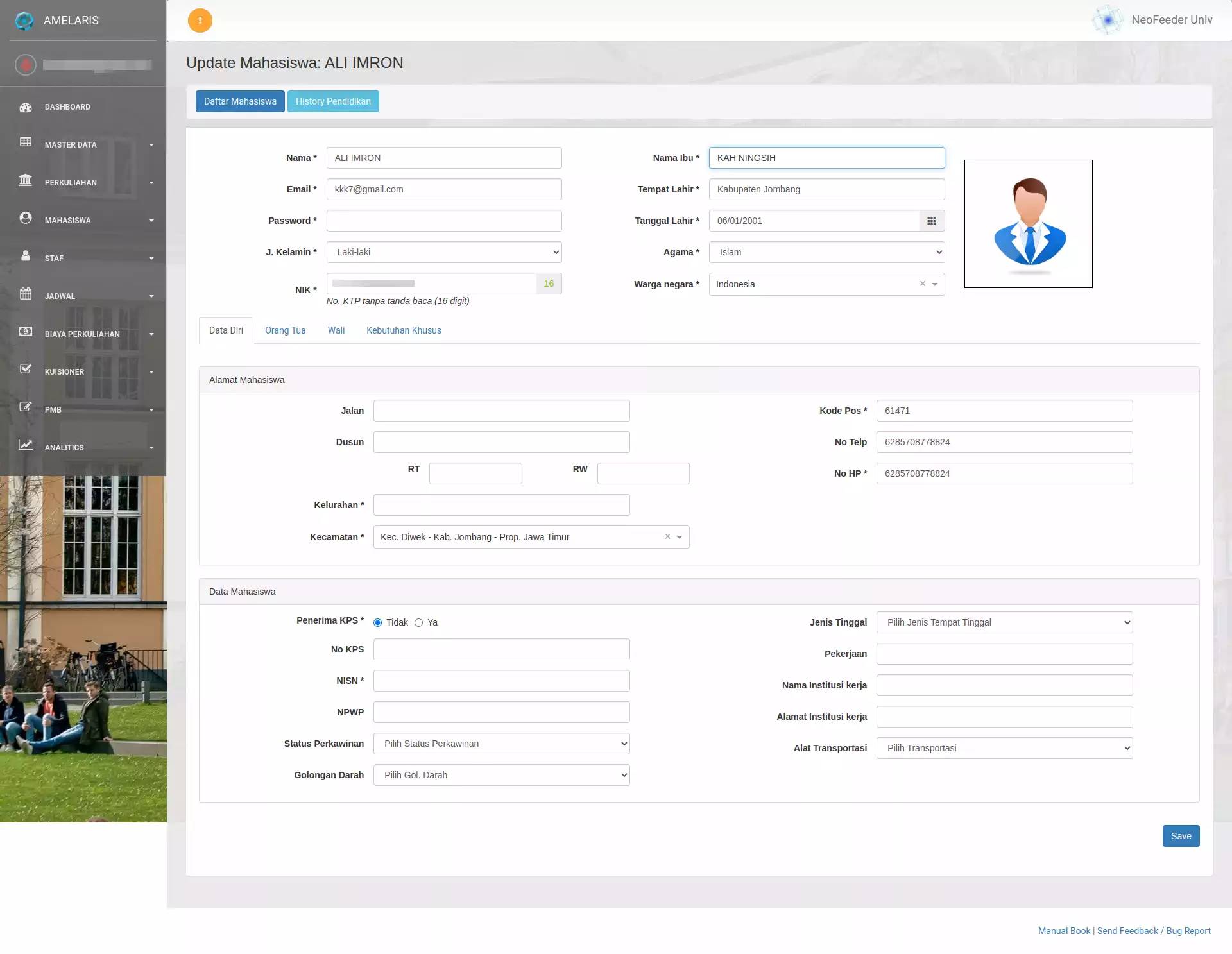Screen dimensions: 1232x954
Task: Clear the Warga negara selection
Action: pyautogui.click(x=923, y=284)
